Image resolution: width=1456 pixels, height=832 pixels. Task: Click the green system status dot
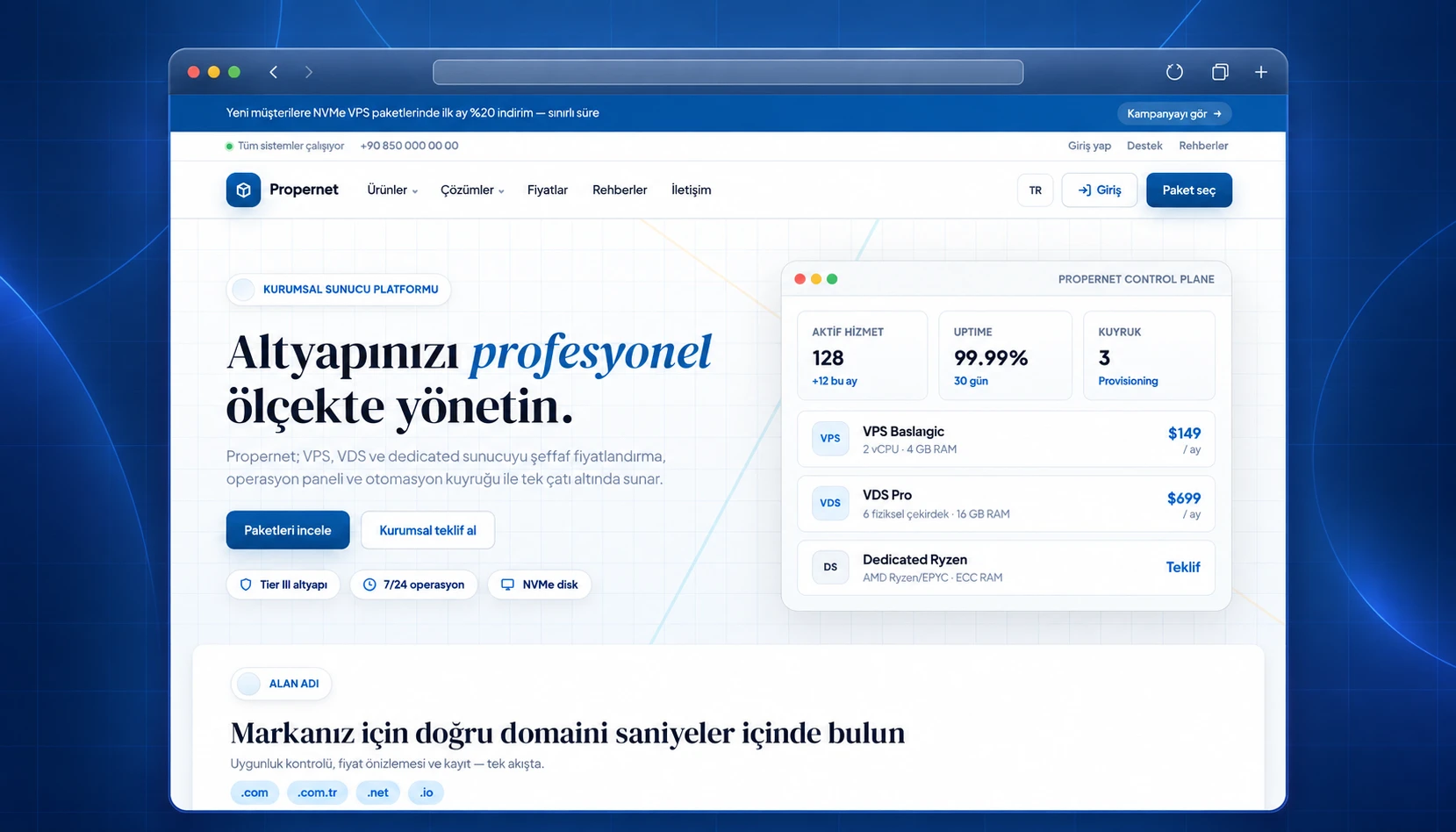tap(229, 147)
